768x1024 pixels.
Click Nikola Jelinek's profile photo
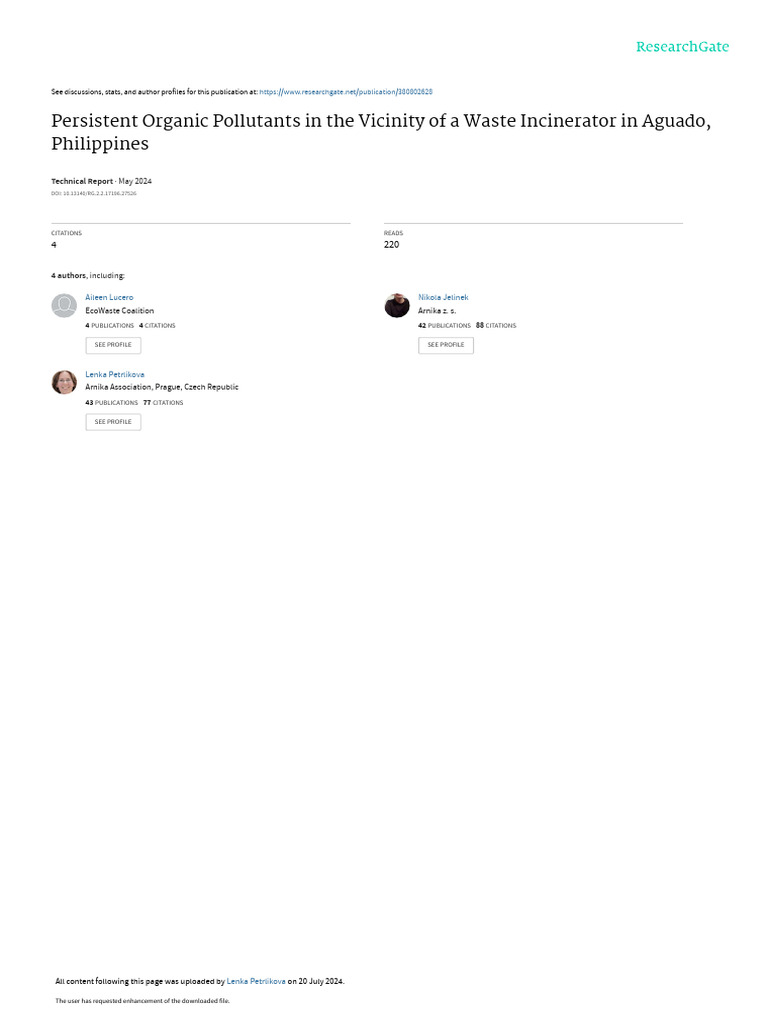point(397,306)
